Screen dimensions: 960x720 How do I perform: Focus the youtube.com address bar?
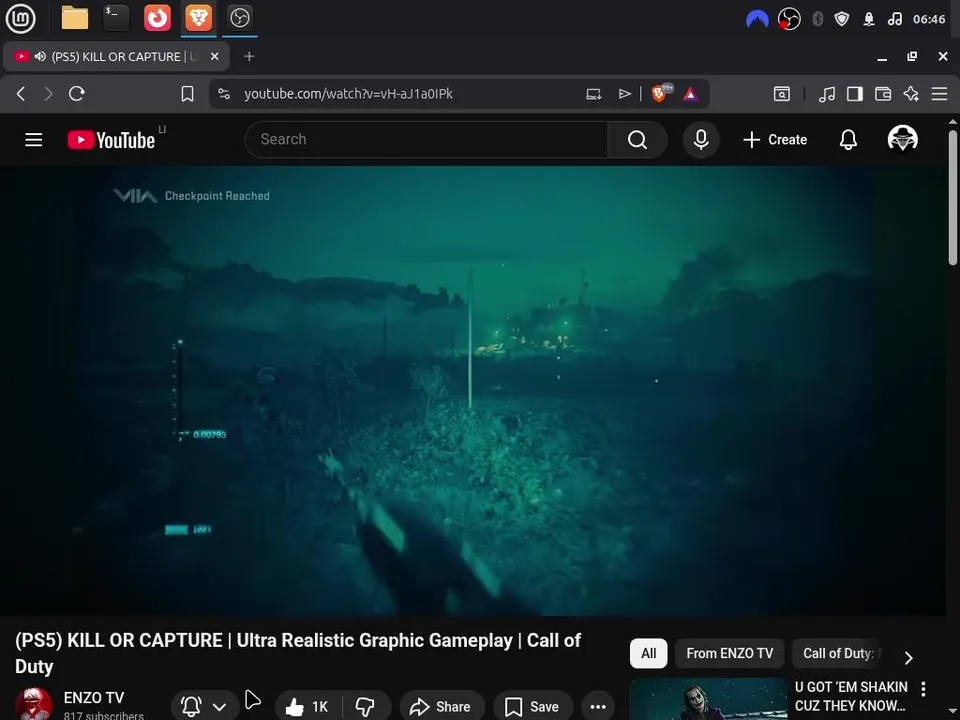click(x=348, y=94)
